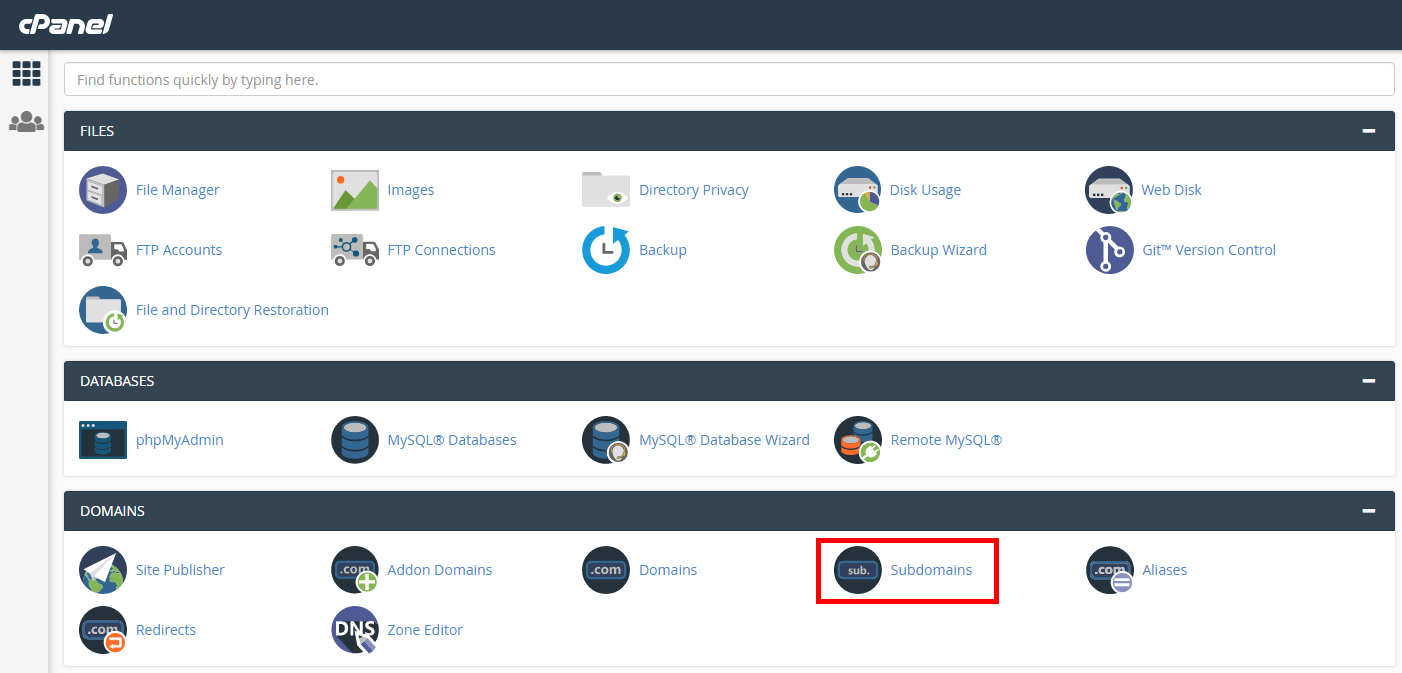1402x673 pixels.
Task: Go to Directory Privacy link
Action: (x=694, y=190)
